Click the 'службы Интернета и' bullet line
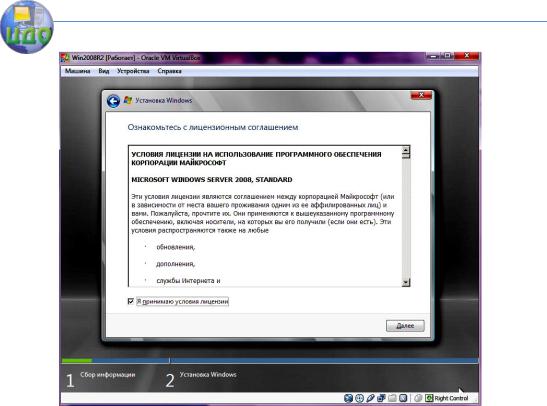The width and height of the screenshot is (547, 406). point(188,281)
